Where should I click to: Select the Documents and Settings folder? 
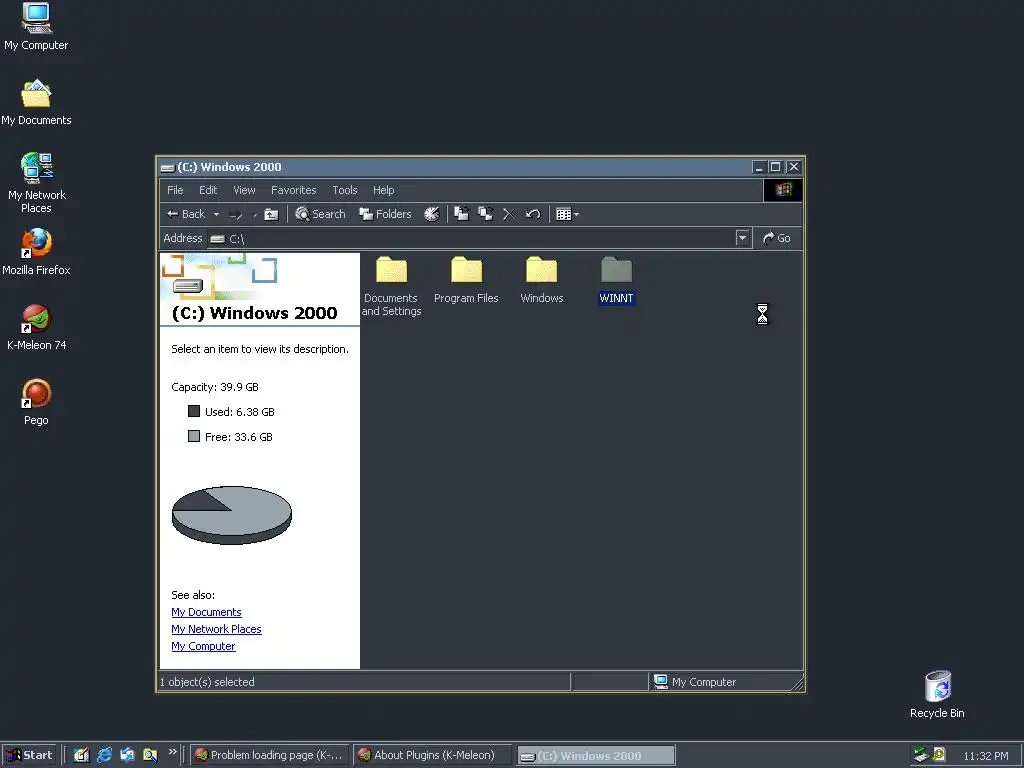click(391, 286)
